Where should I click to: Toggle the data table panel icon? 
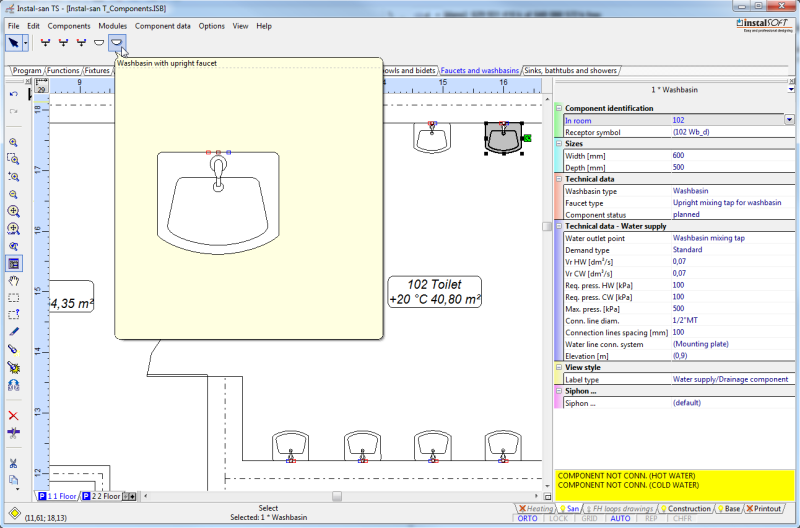coord(14,264)
